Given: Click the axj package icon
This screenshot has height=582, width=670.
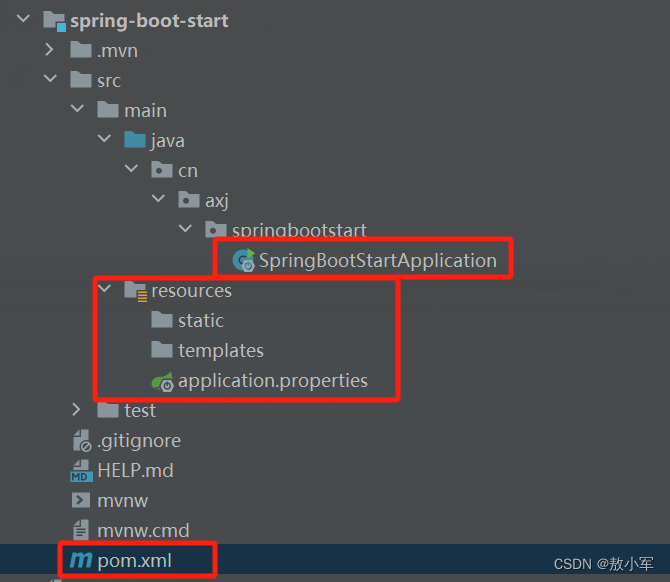Looking at the screenshot, I should coord(189,200).
